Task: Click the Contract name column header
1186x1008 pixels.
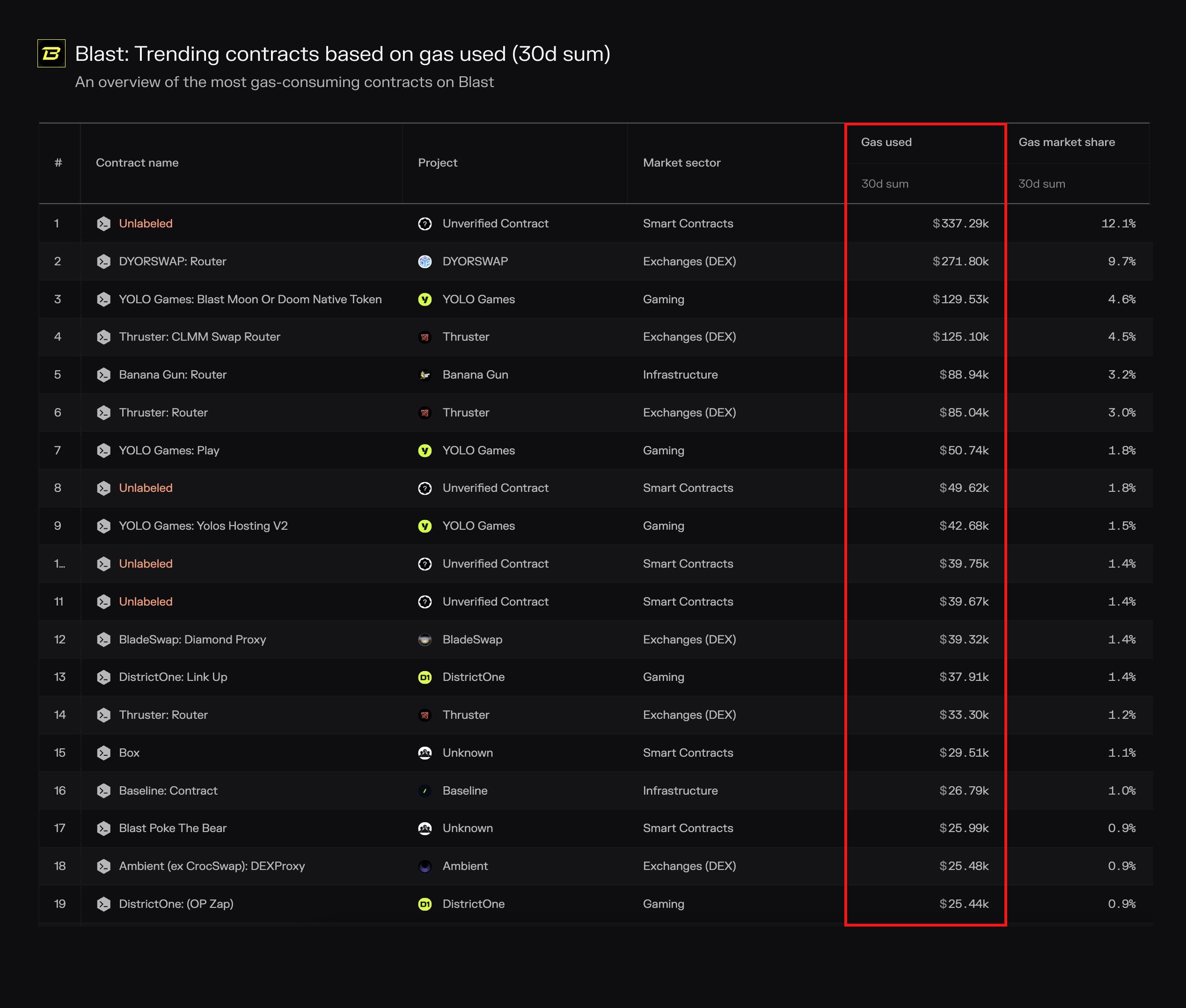Action: click(137, 163)
